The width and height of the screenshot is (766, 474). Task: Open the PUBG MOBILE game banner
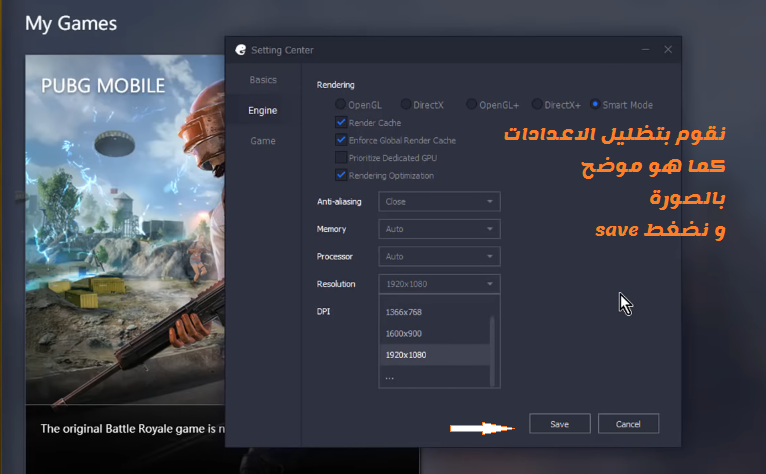click(x=125, y=230)
